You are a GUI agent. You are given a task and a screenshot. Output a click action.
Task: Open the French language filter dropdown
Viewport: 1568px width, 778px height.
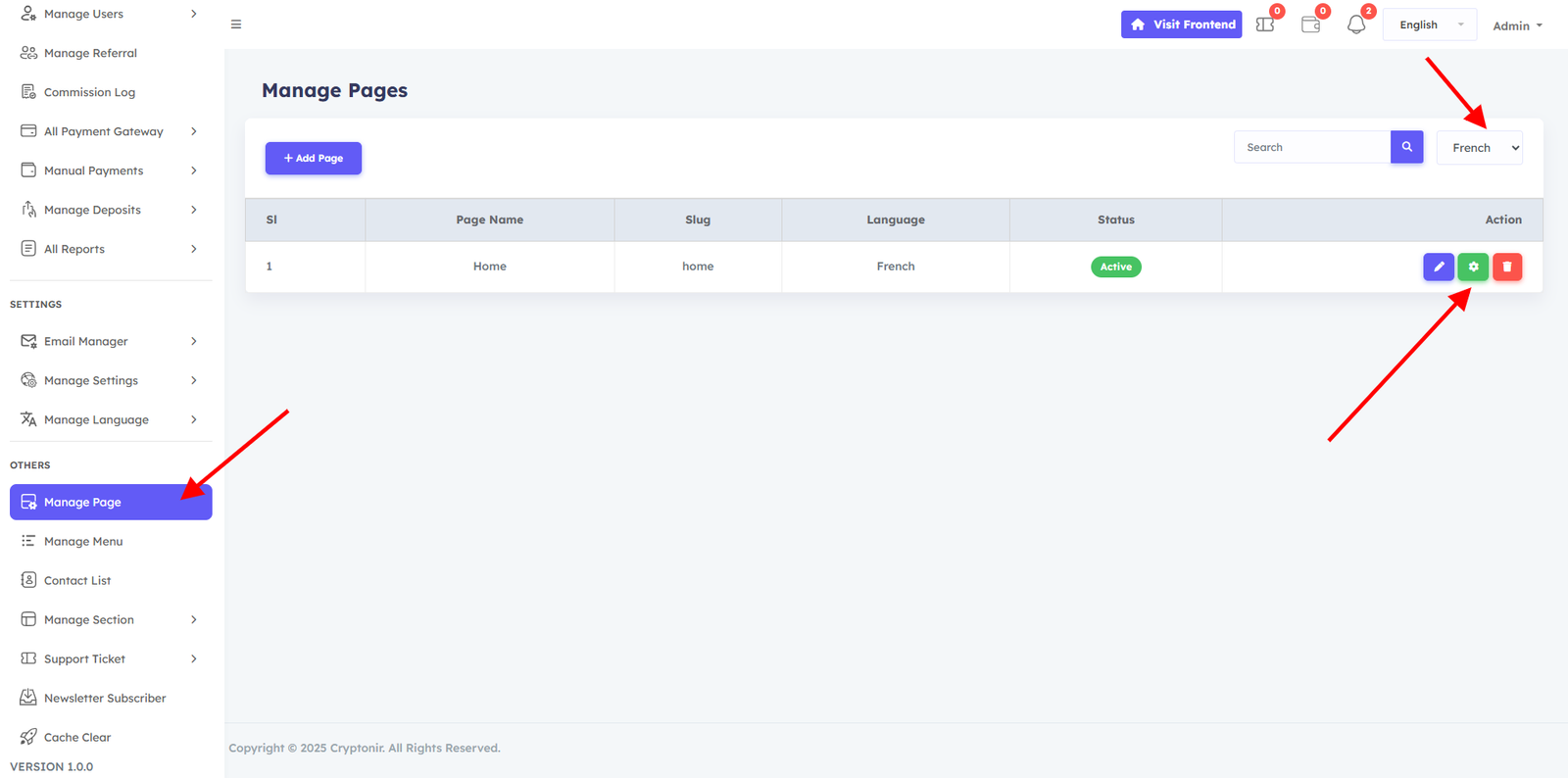[x=1480, y=148]
